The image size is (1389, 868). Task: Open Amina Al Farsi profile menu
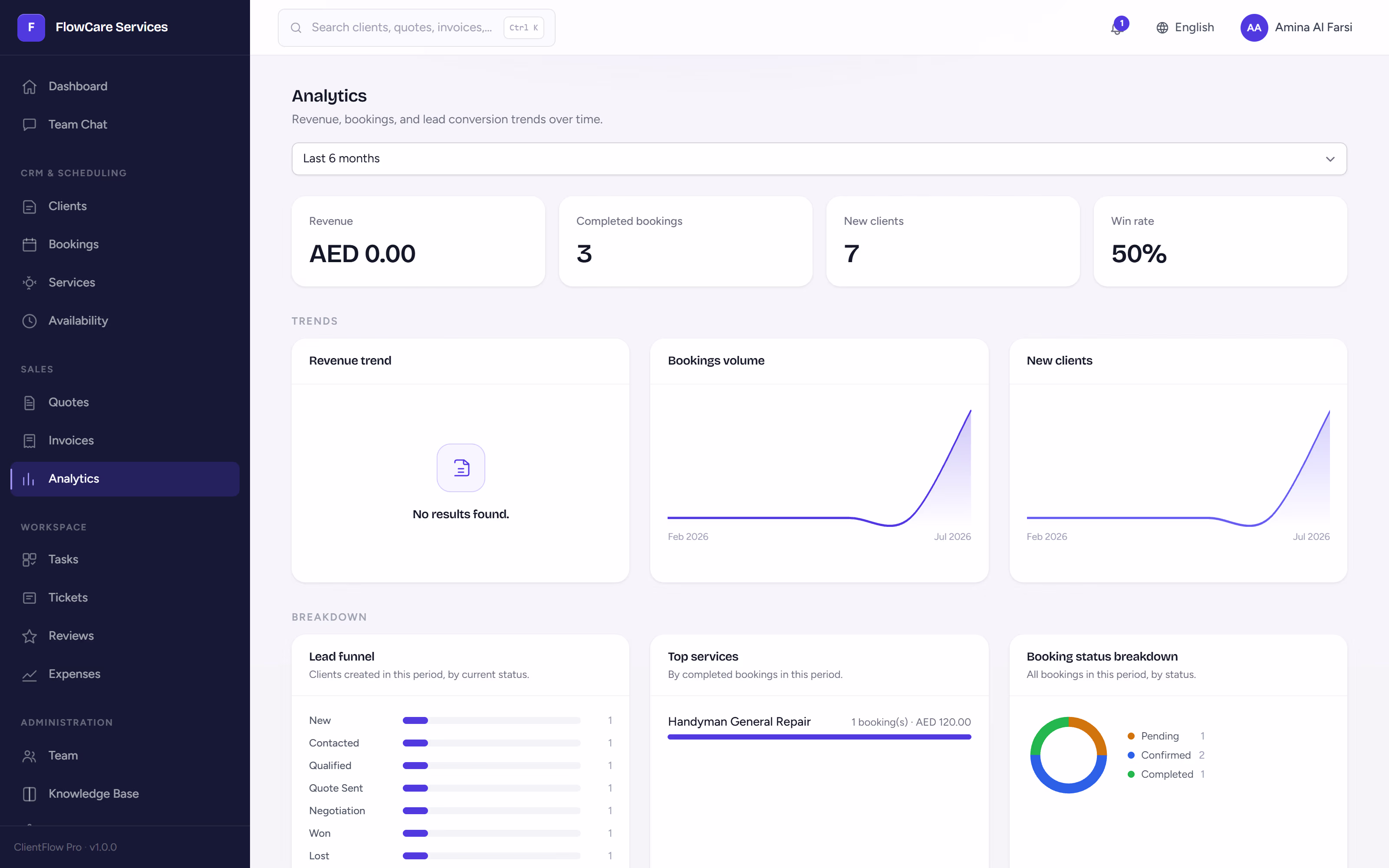[x=1296, y=27]
